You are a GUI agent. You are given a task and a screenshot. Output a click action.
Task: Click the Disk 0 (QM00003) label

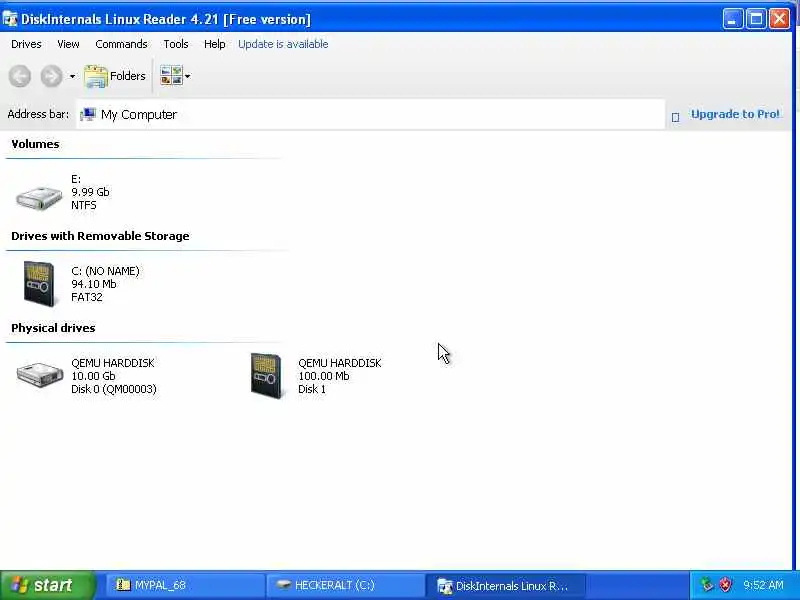(x=114, y=389)
